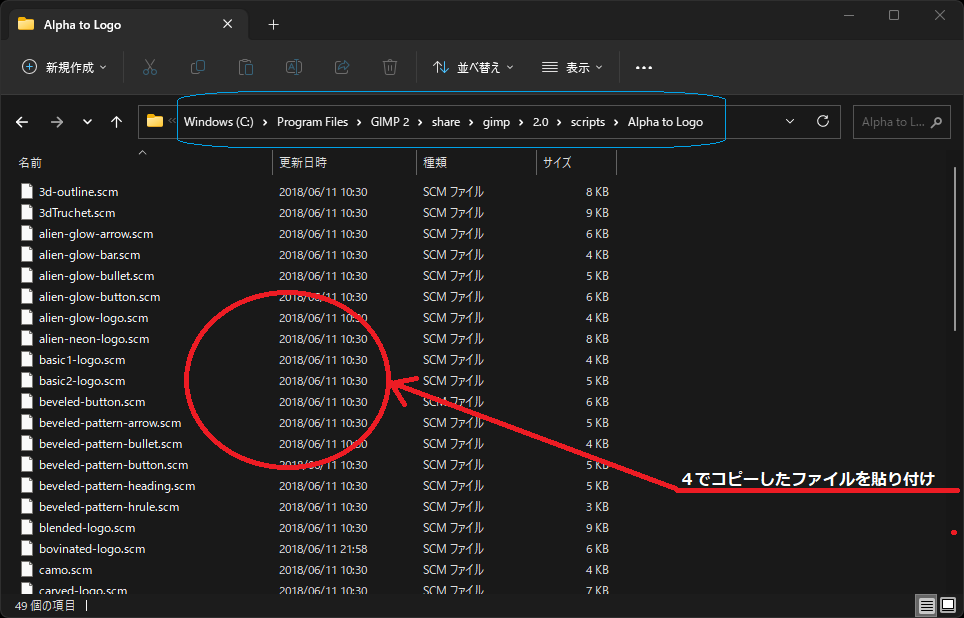Go back with the left arrow

pos(22,122)
